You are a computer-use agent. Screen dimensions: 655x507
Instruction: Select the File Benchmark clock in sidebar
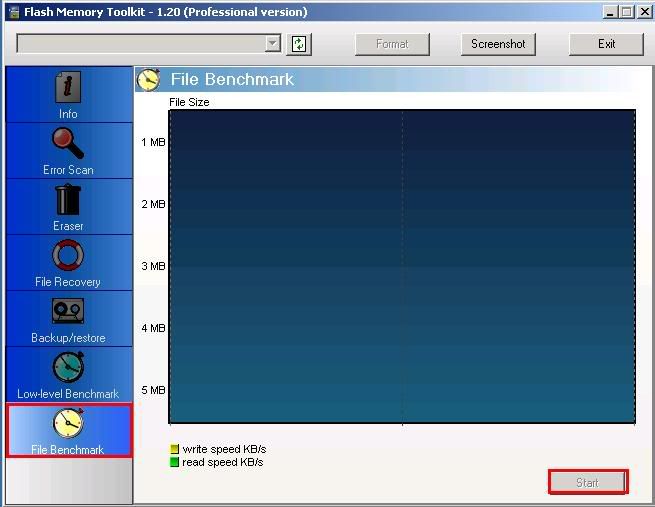(x=69, y=423)
